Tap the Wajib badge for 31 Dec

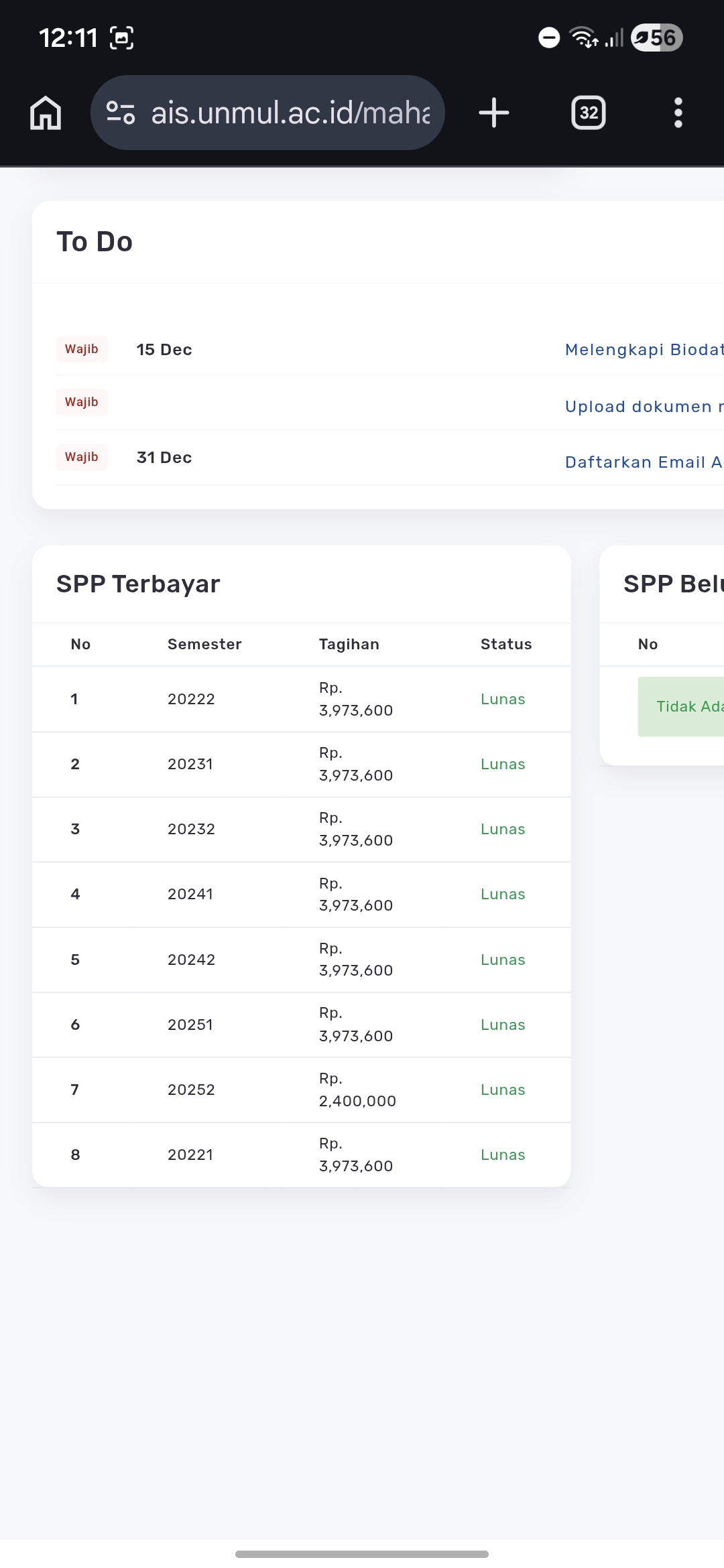82,457
